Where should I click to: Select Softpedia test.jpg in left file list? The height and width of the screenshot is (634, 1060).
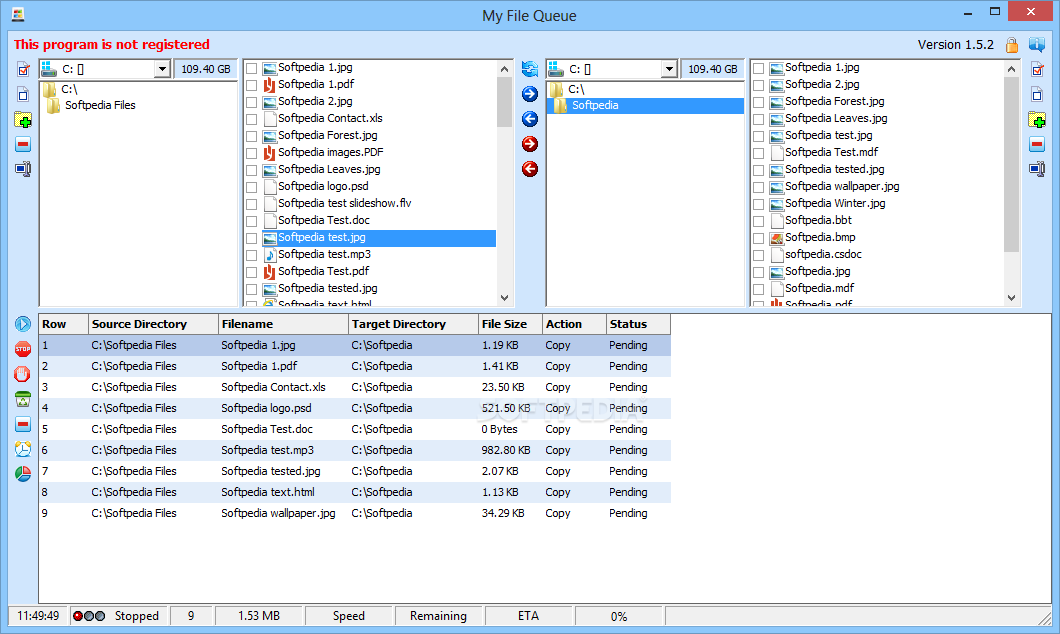point(379,238)
